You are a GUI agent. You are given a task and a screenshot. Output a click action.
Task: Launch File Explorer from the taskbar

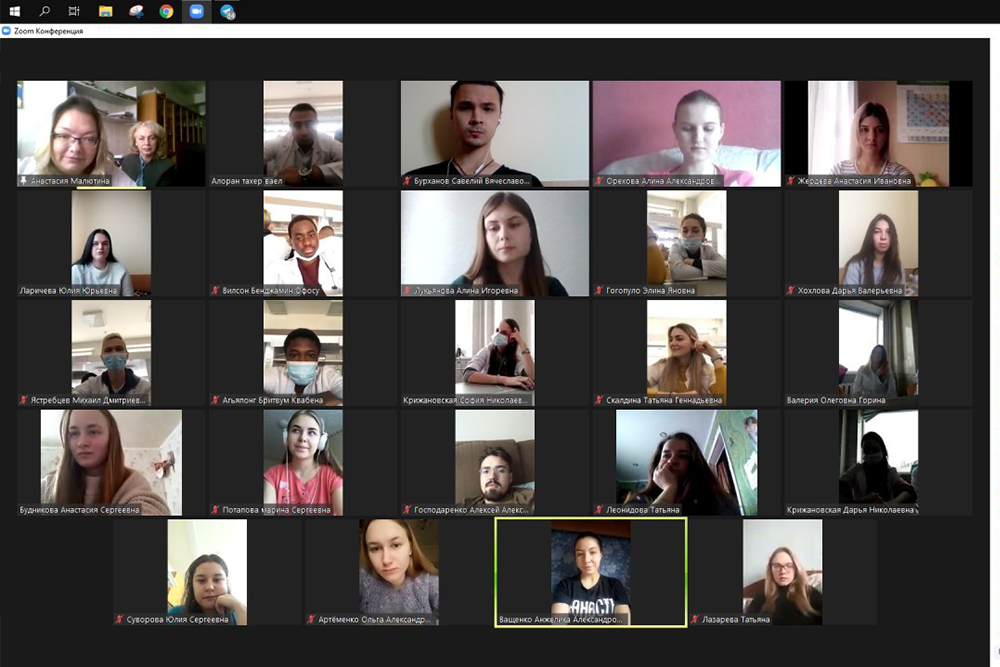point(105,11)
